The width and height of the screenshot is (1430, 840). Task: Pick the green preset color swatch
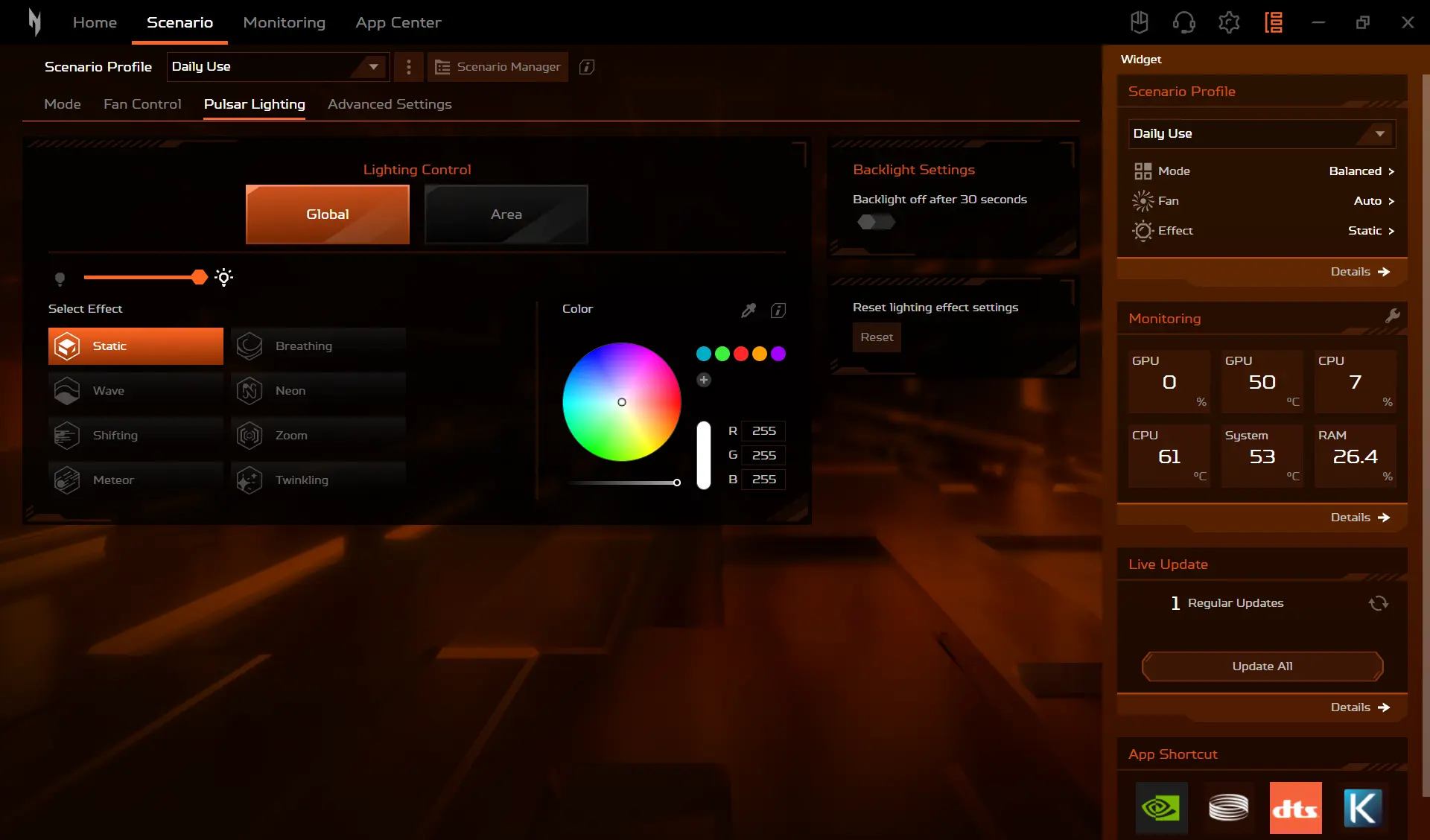722,354
